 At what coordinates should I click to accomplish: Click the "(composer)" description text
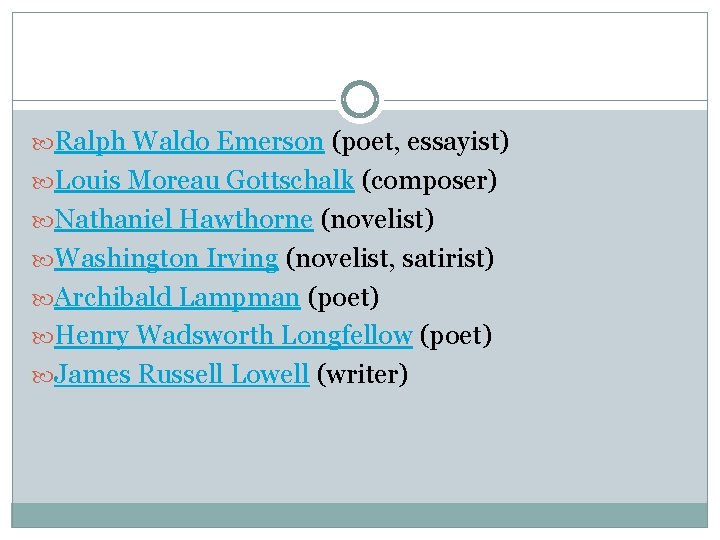tap(430, 181)
